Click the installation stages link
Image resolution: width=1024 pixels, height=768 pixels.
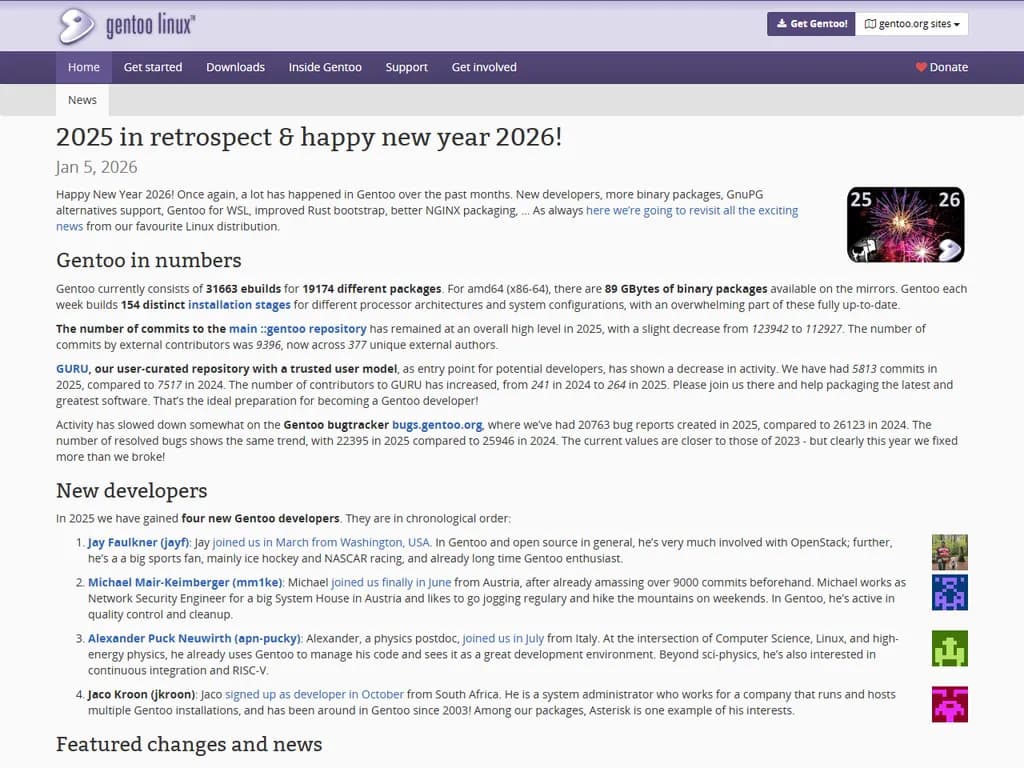pos(239,304)
